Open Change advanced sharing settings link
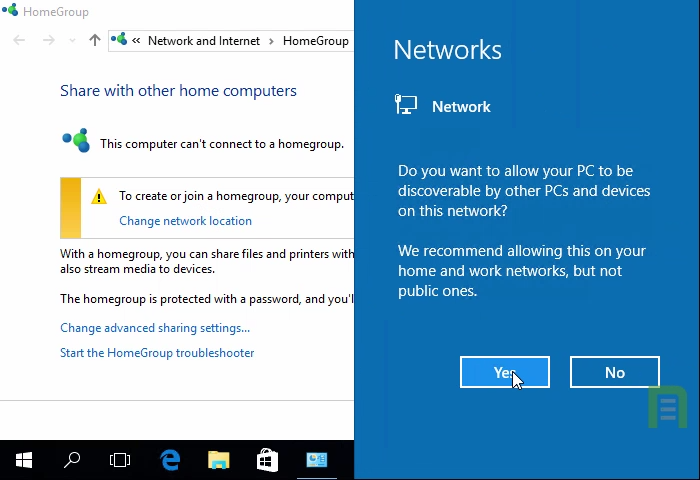 click(155, 328)
